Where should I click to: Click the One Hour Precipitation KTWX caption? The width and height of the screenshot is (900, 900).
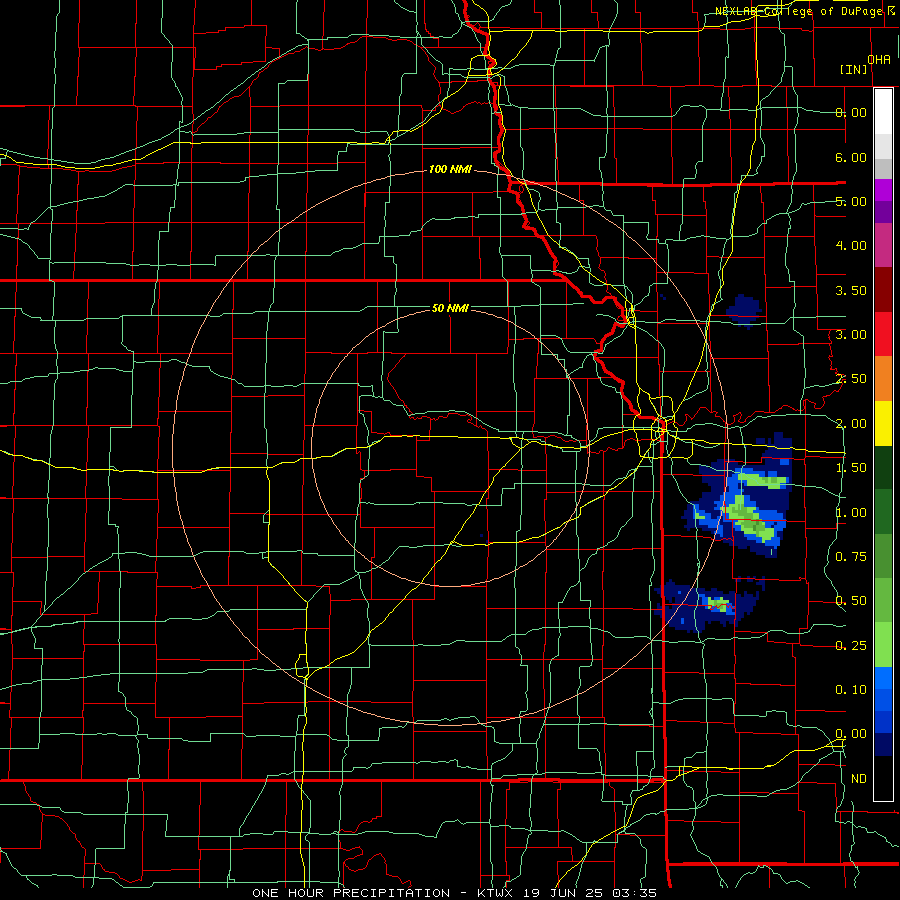pos(454,893)
